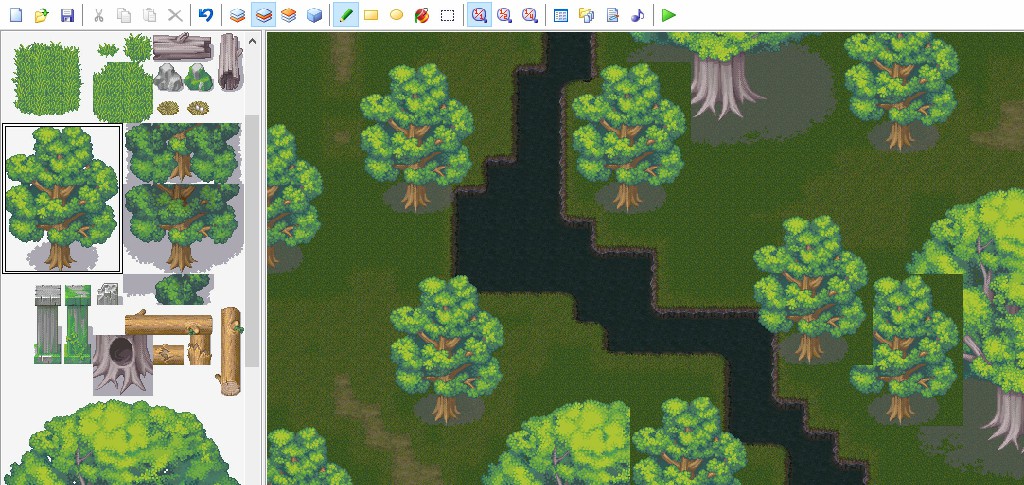
Task: Select the Pencil drawing tool
Action: point(345,15)
